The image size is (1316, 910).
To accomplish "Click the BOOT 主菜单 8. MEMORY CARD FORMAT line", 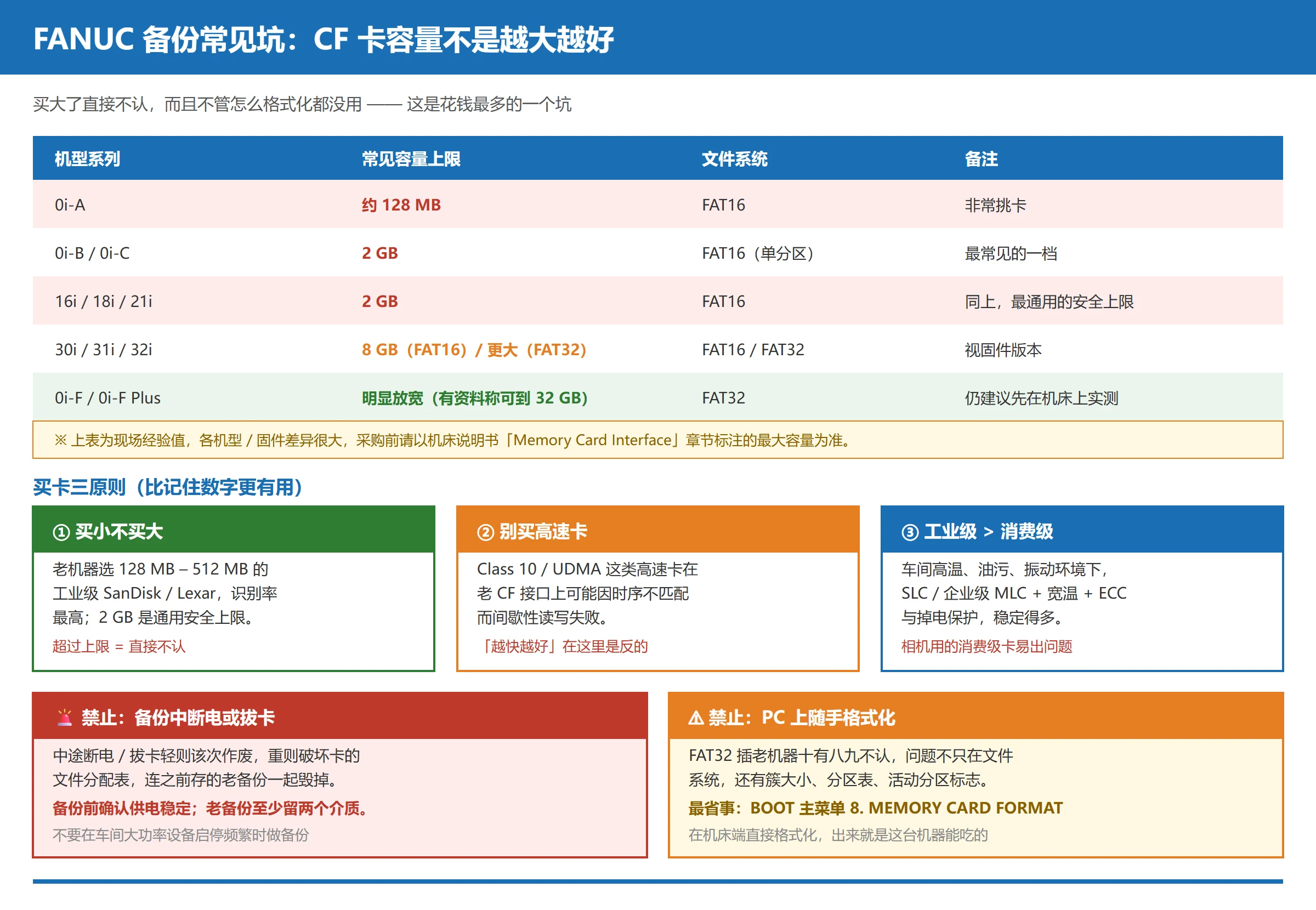I will pos(876,808).
